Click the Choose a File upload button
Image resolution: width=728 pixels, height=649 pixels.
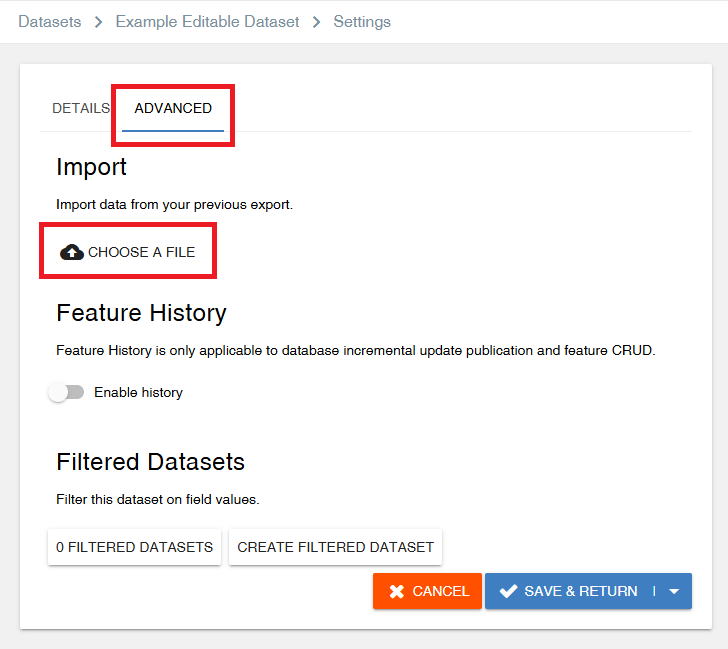click(x=128, y=252)
